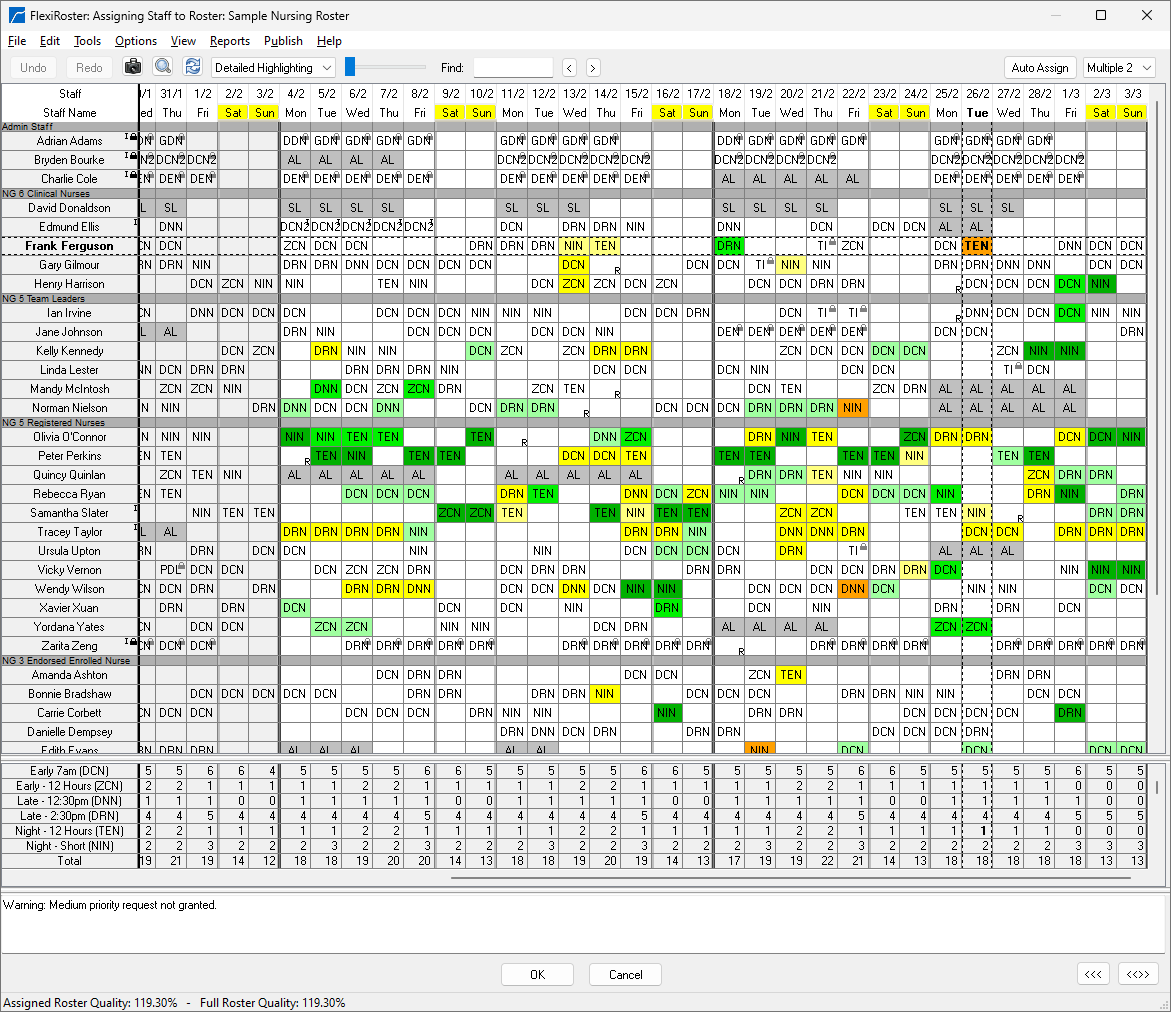This screenshot has width=1171, height=1012.
Task: Open the Tools menu
Action: click(87, 41)
